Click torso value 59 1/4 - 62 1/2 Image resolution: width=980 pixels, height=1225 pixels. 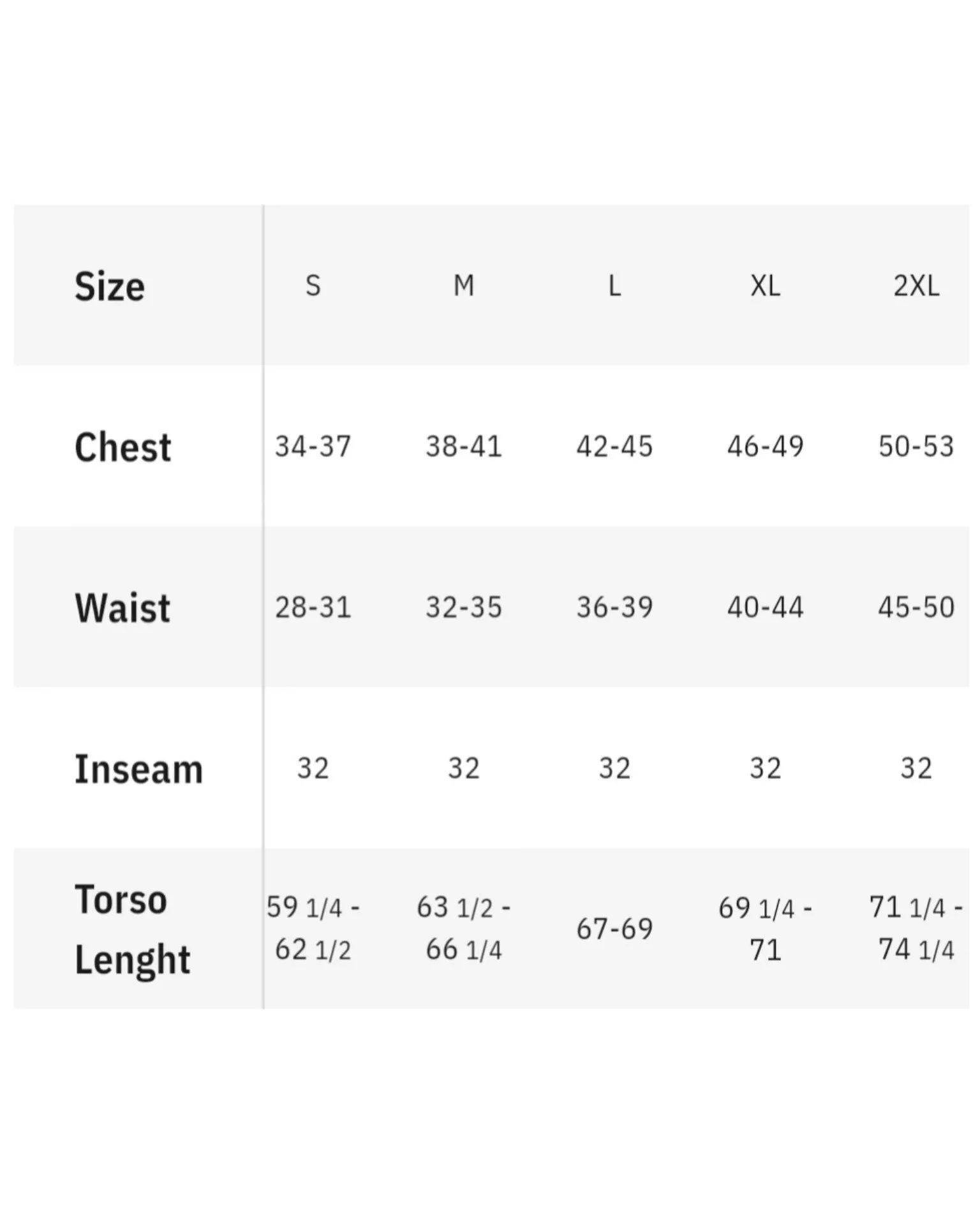pyautogui.click(x=313, y=928)
